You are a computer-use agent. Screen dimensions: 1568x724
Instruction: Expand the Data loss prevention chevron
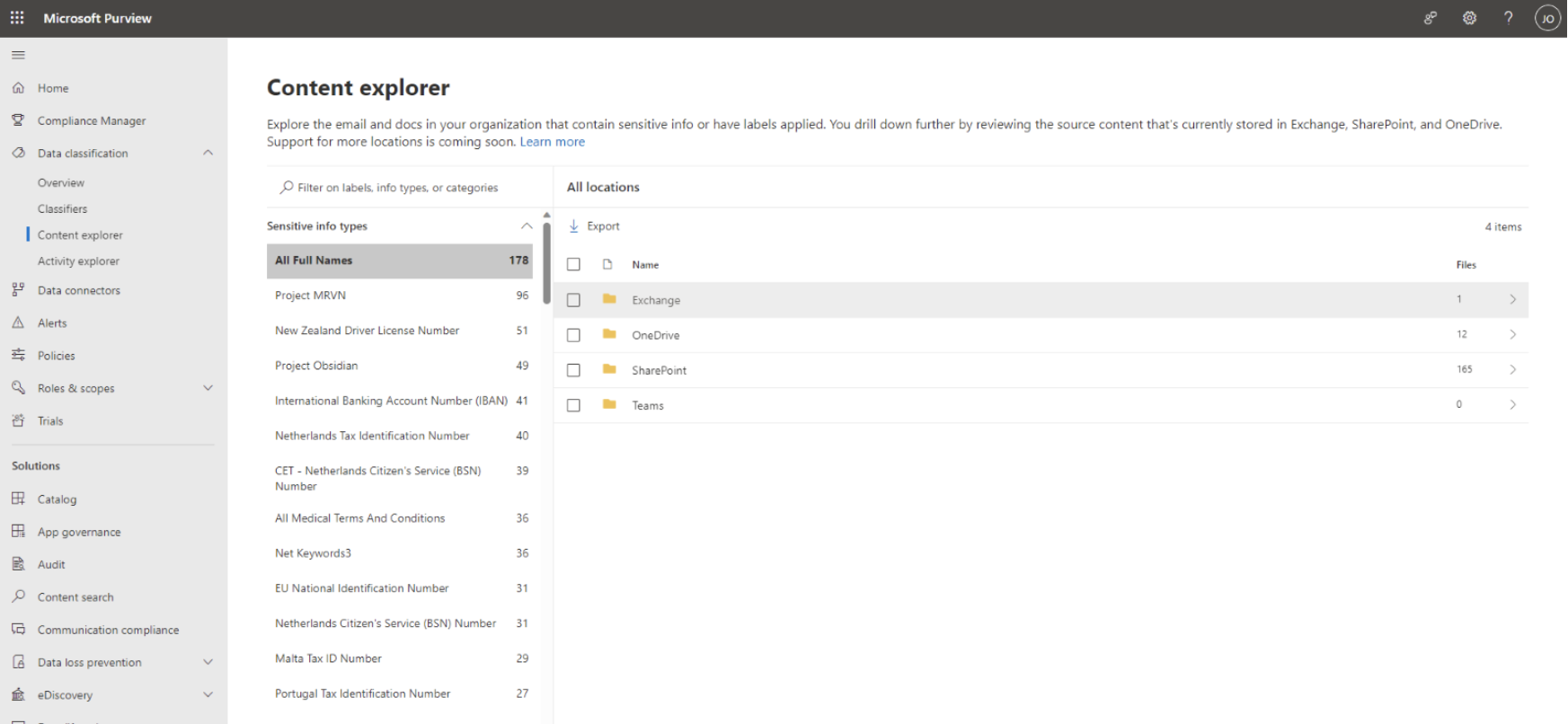coord(208,662)
